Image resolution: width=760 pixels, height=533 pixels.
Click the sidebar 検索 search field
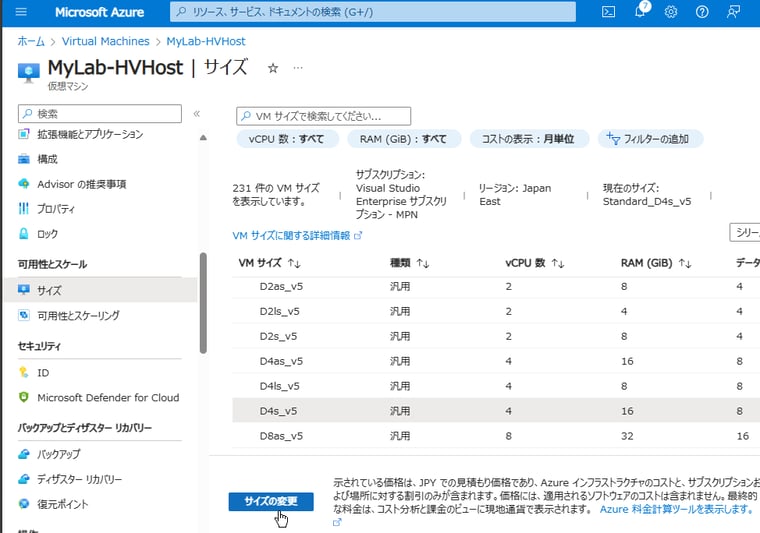pos(100,114)
